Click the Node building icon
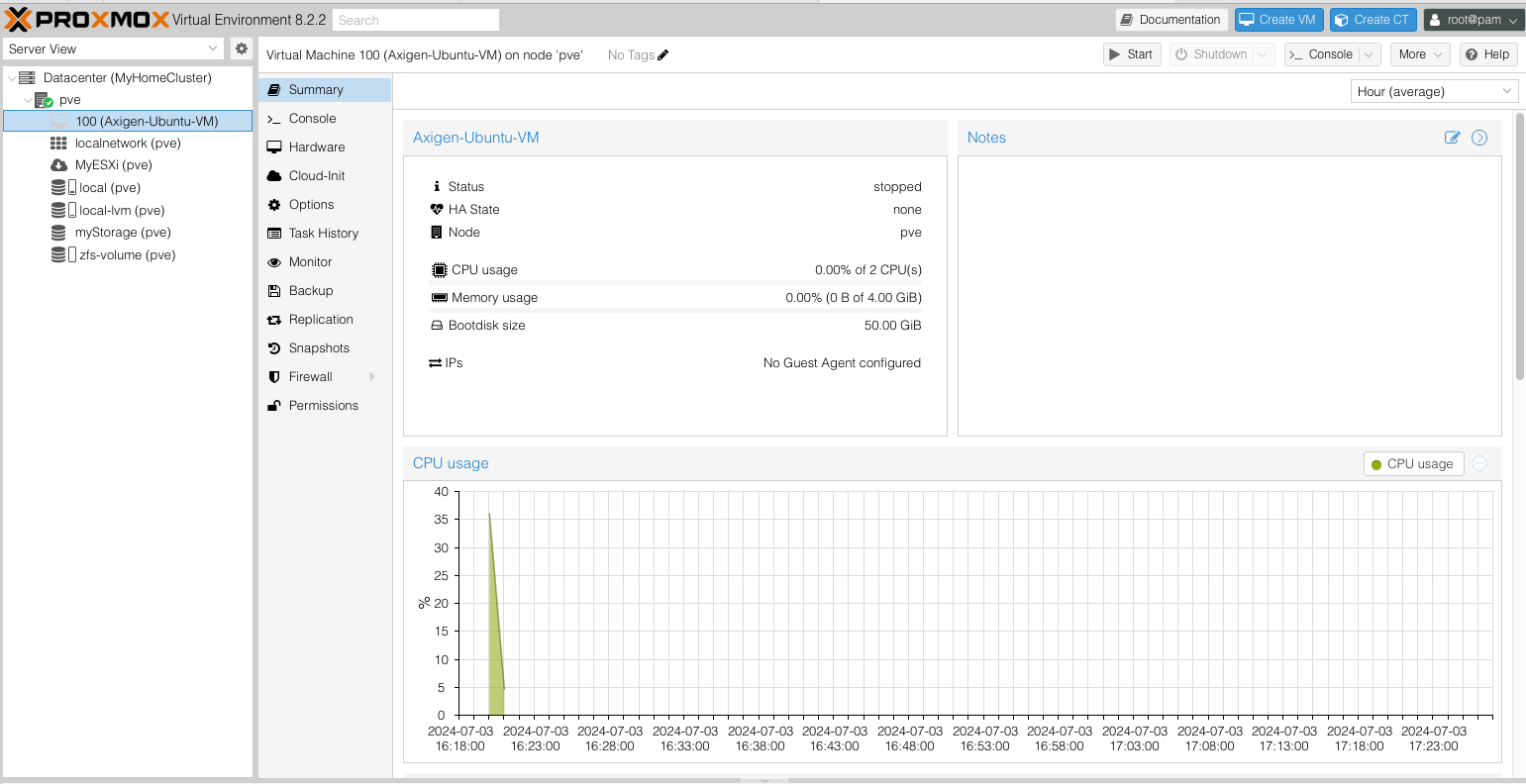This screenshot has width=1526, height=784. (x=436, y=233)
